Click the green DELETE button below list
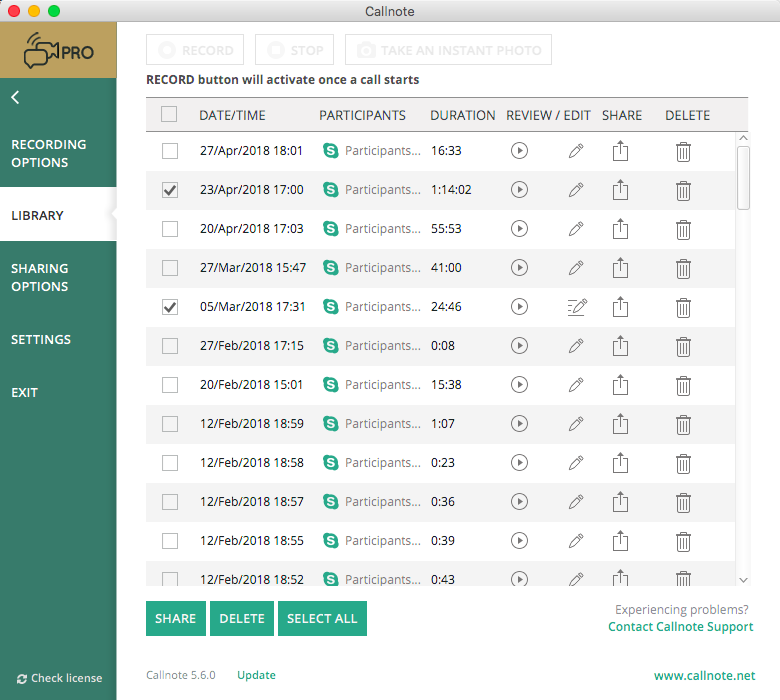Image resolution: width=780 pixels, height=700 pixels. [x=242, y=618]
